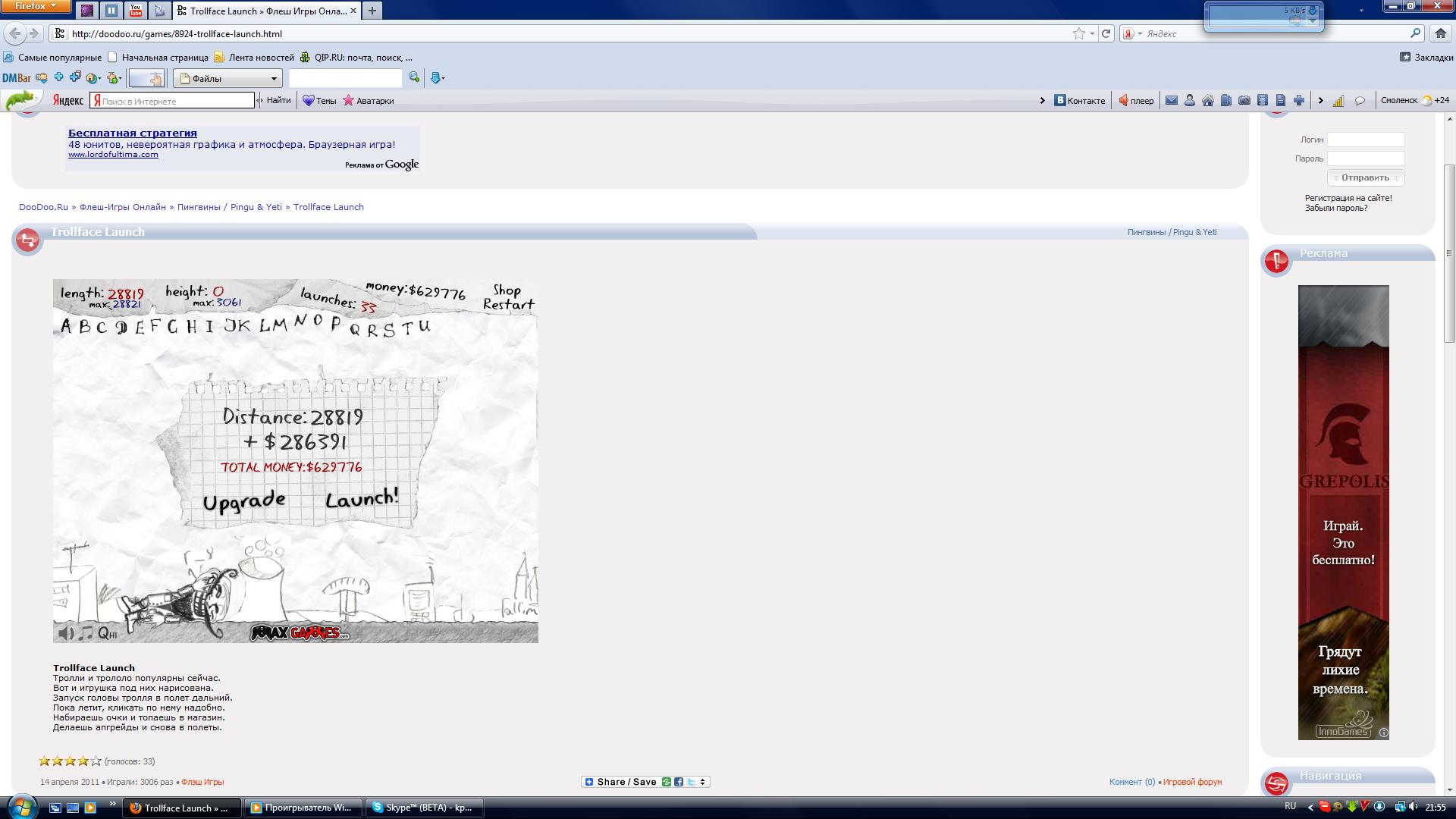1456x819 pixels.
Task: Click the Найти search button
Action: (x=278, y=100)
